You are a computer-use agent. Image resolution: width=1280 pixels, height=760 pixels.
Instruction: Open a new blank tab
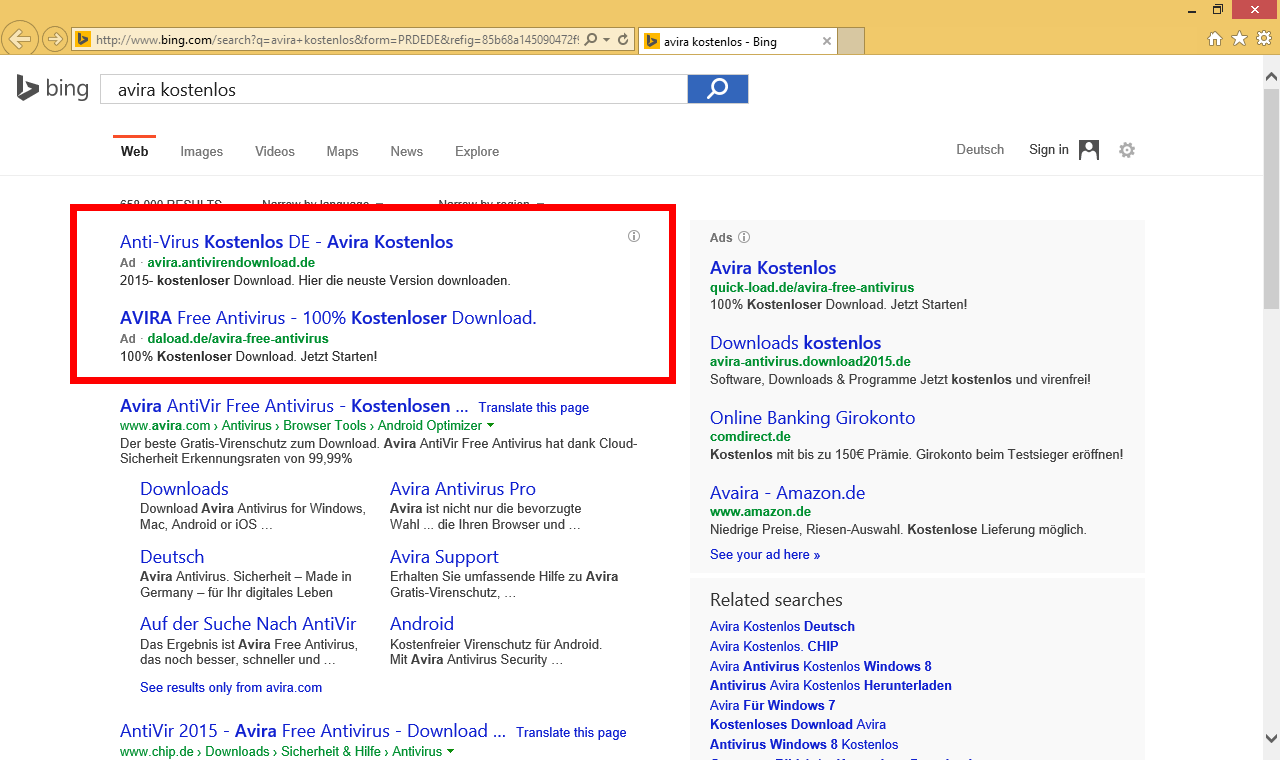(851, 42)
